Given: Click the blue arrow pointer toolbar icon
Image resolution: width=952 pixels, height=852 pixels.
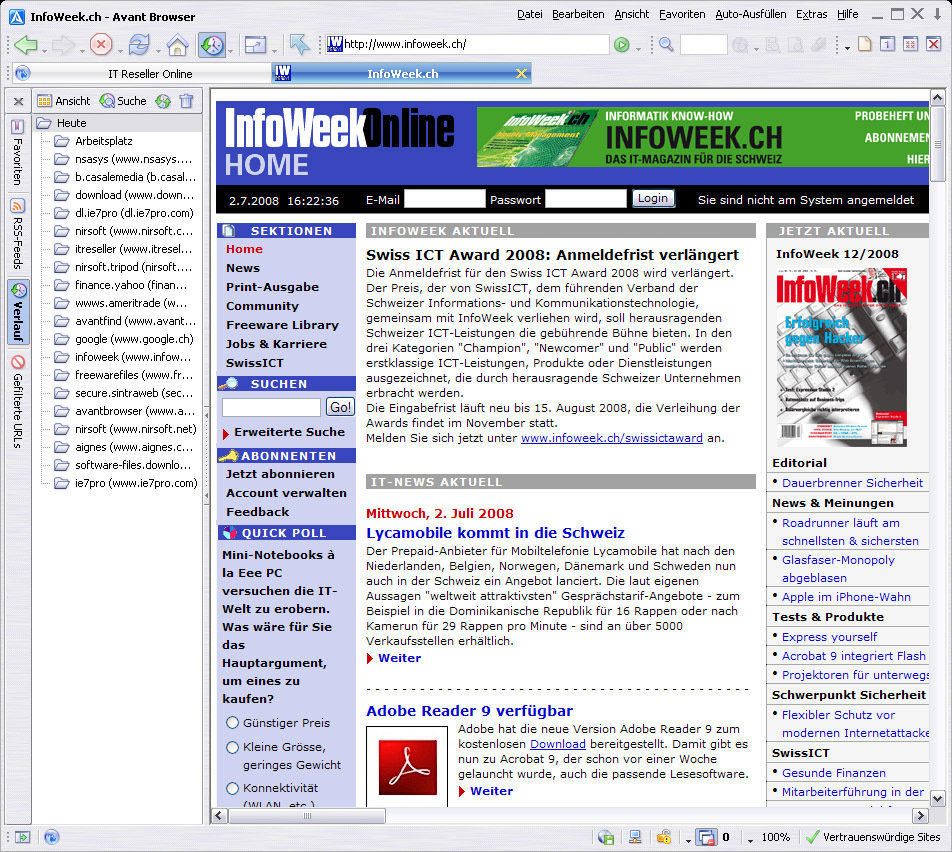Looking at the screenshot, I should coord(299,44).
